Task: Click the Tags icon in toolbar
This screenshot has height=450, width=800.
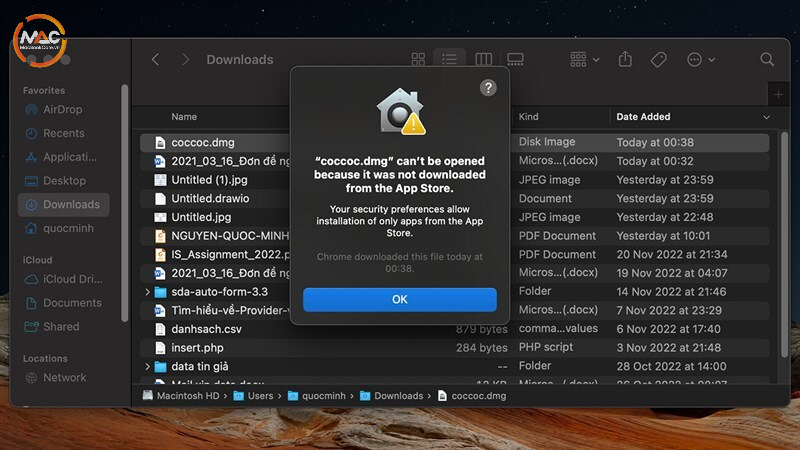Action: coord(658,60)
